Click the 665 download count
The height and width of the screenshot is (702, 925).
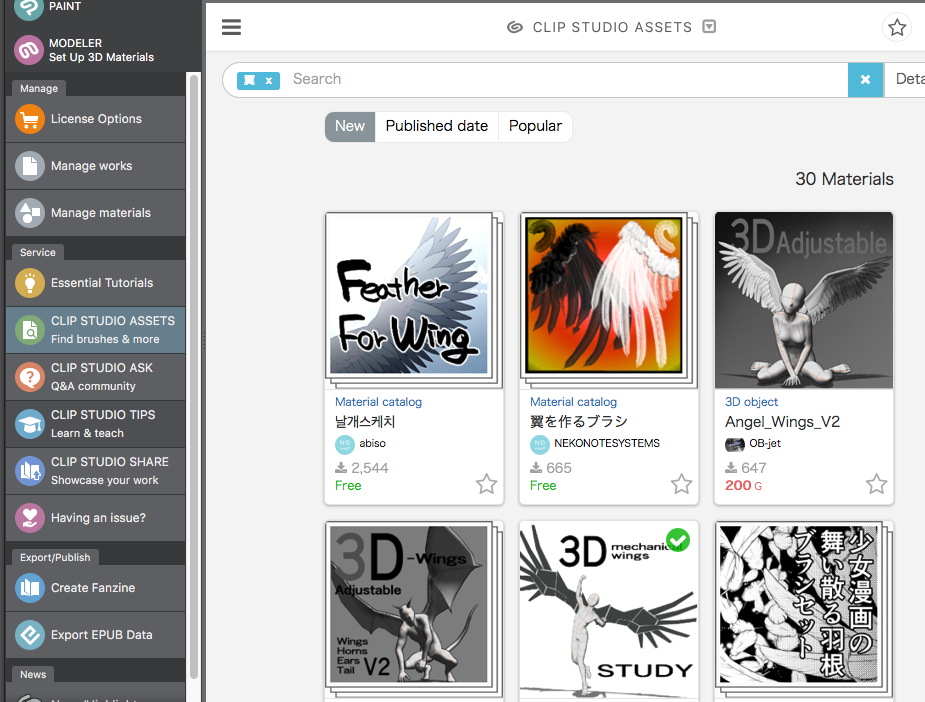click(x=559, y=468)
